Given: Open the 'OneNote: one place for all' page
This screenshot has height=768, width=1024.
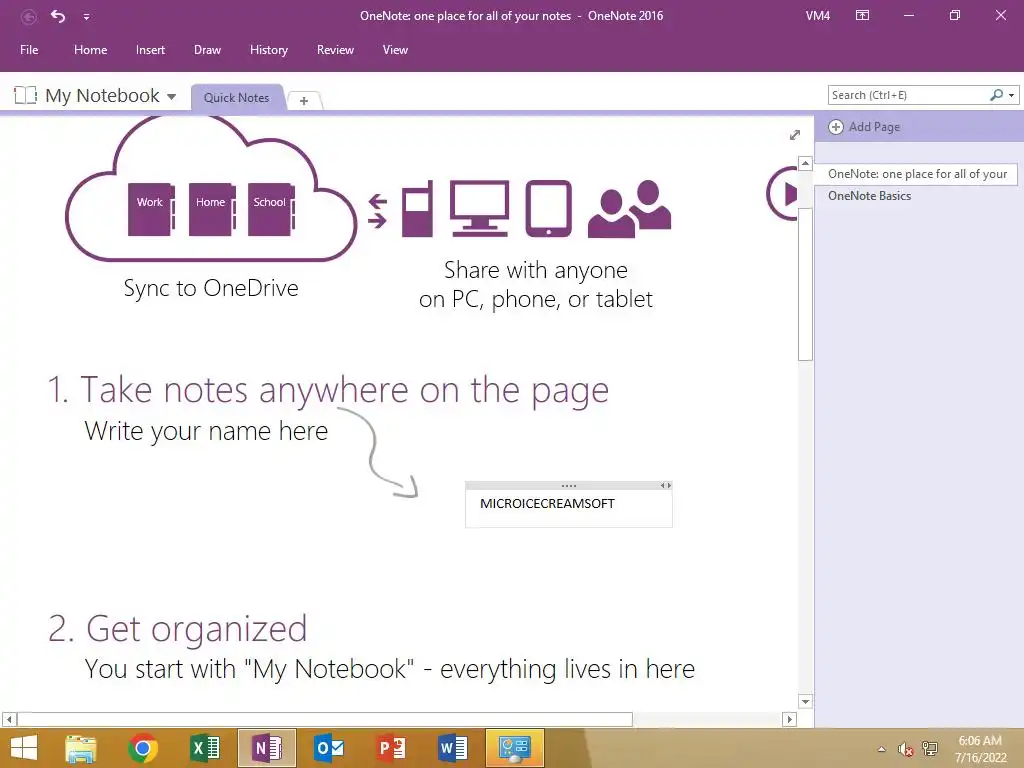Looking at the screenshot, I should pos(917,174).
